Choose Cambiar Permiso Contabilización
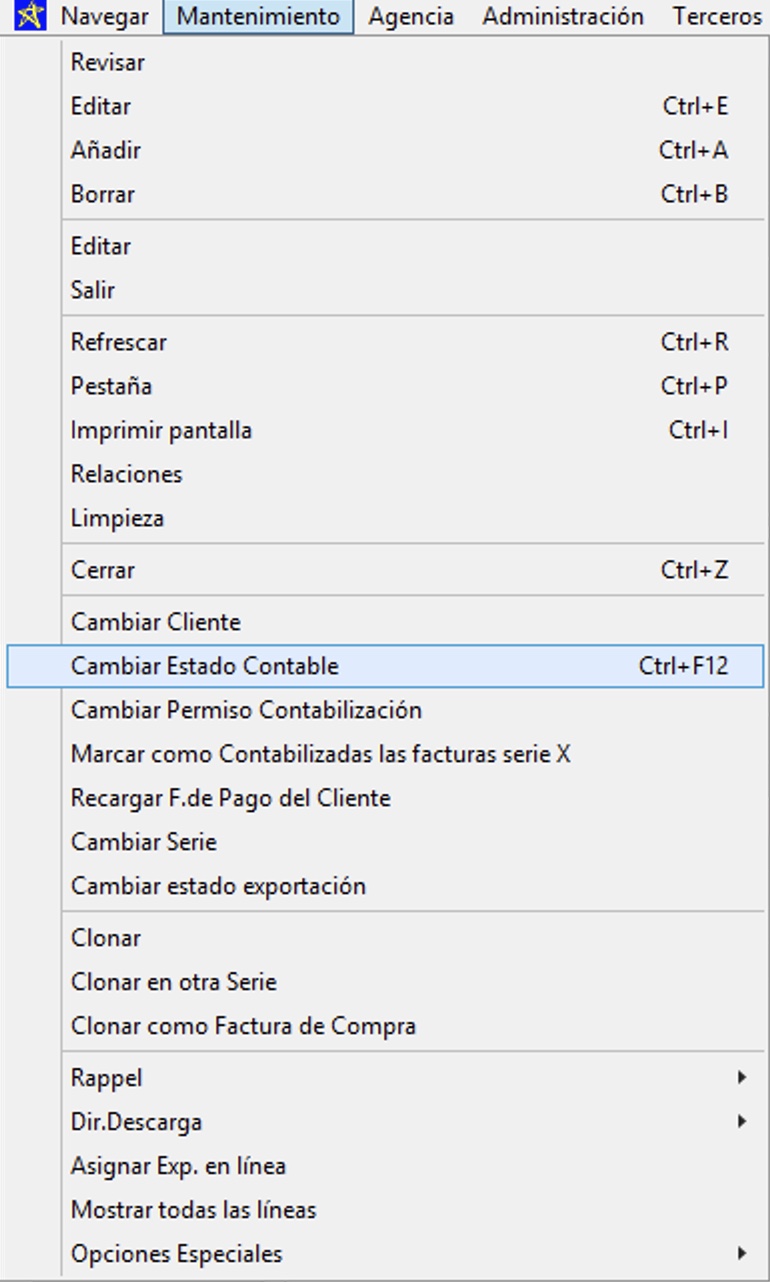770x1282 pixels. tap(246, 710)
